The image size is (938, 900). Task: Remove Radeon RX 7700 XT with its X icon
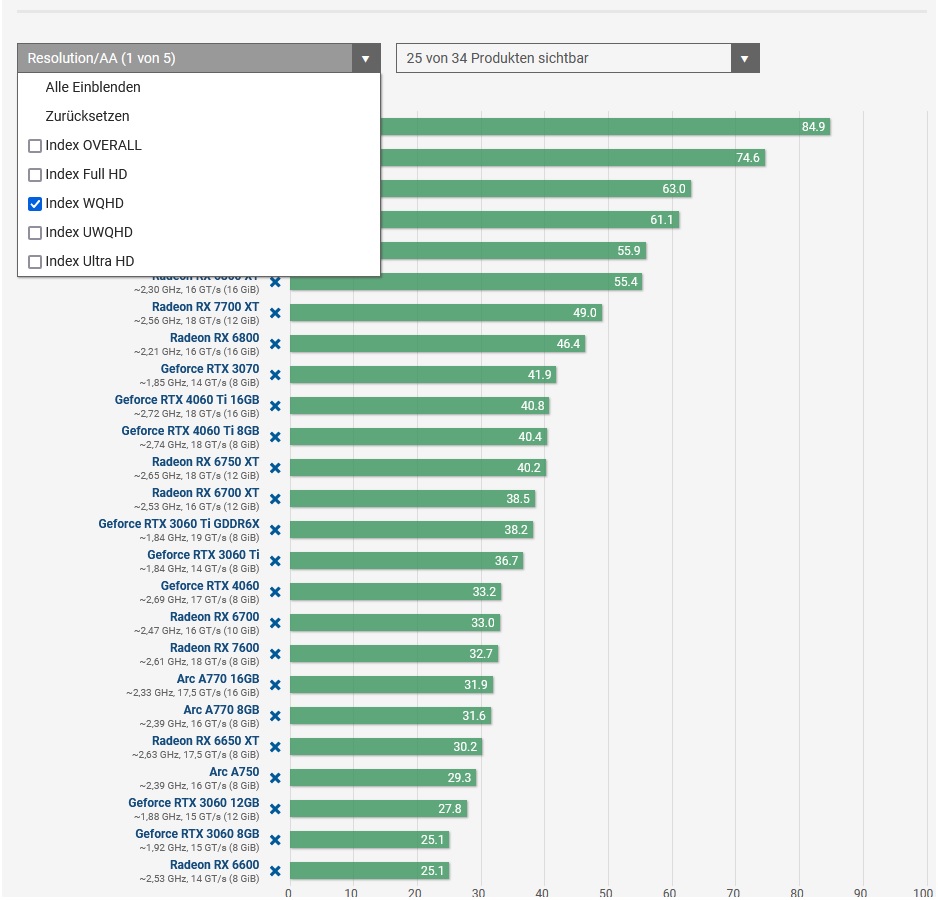[275, 313]
